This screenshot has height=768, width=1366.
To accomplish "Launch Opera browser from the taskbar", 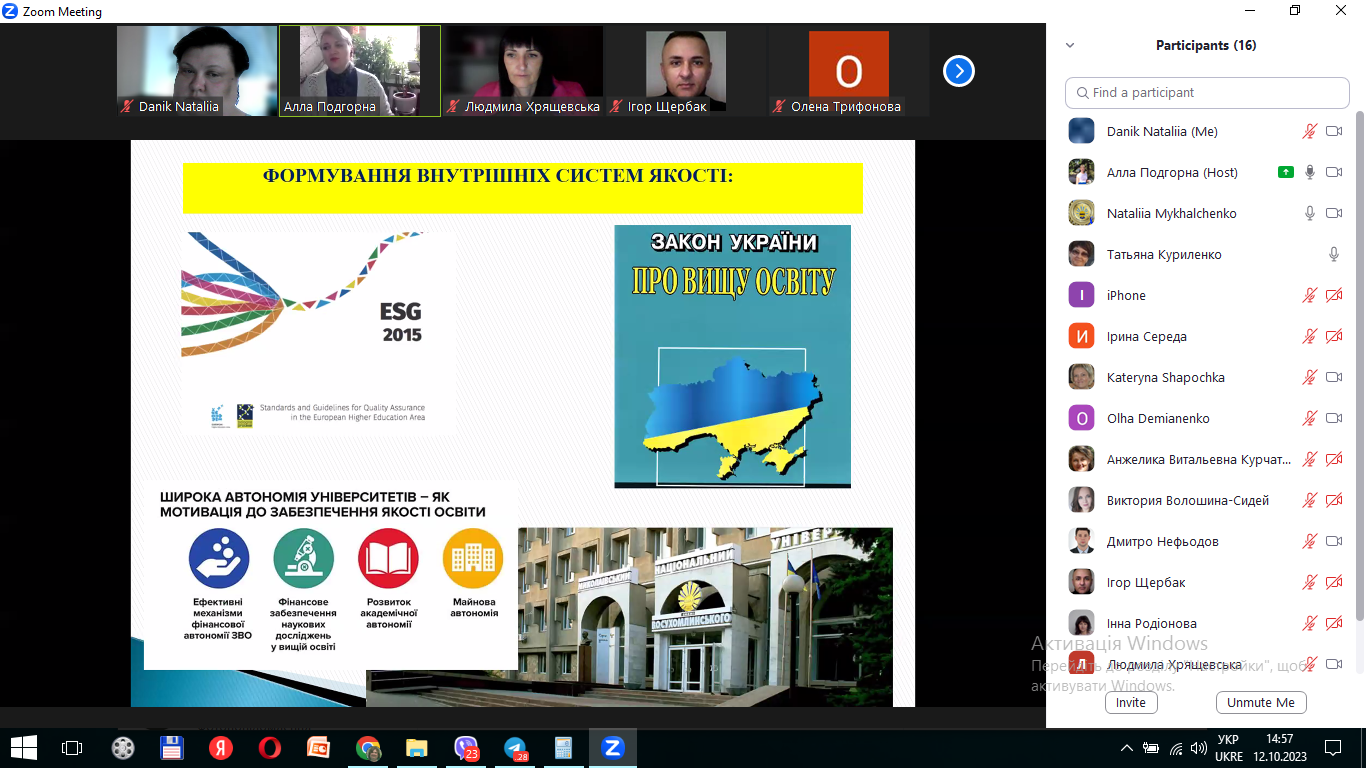I will (269, 747).
